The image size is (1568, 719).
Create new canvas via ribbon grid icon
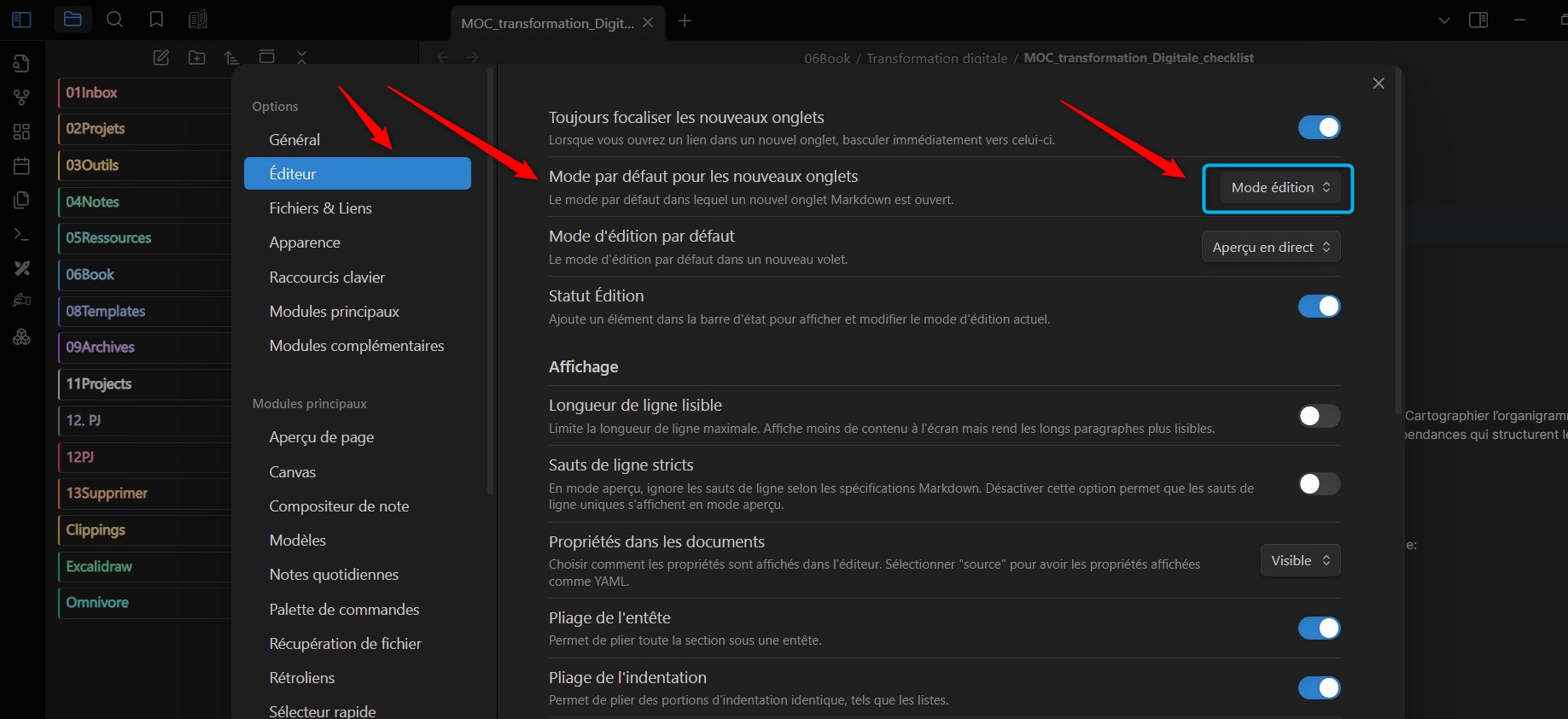pos(22,132)
